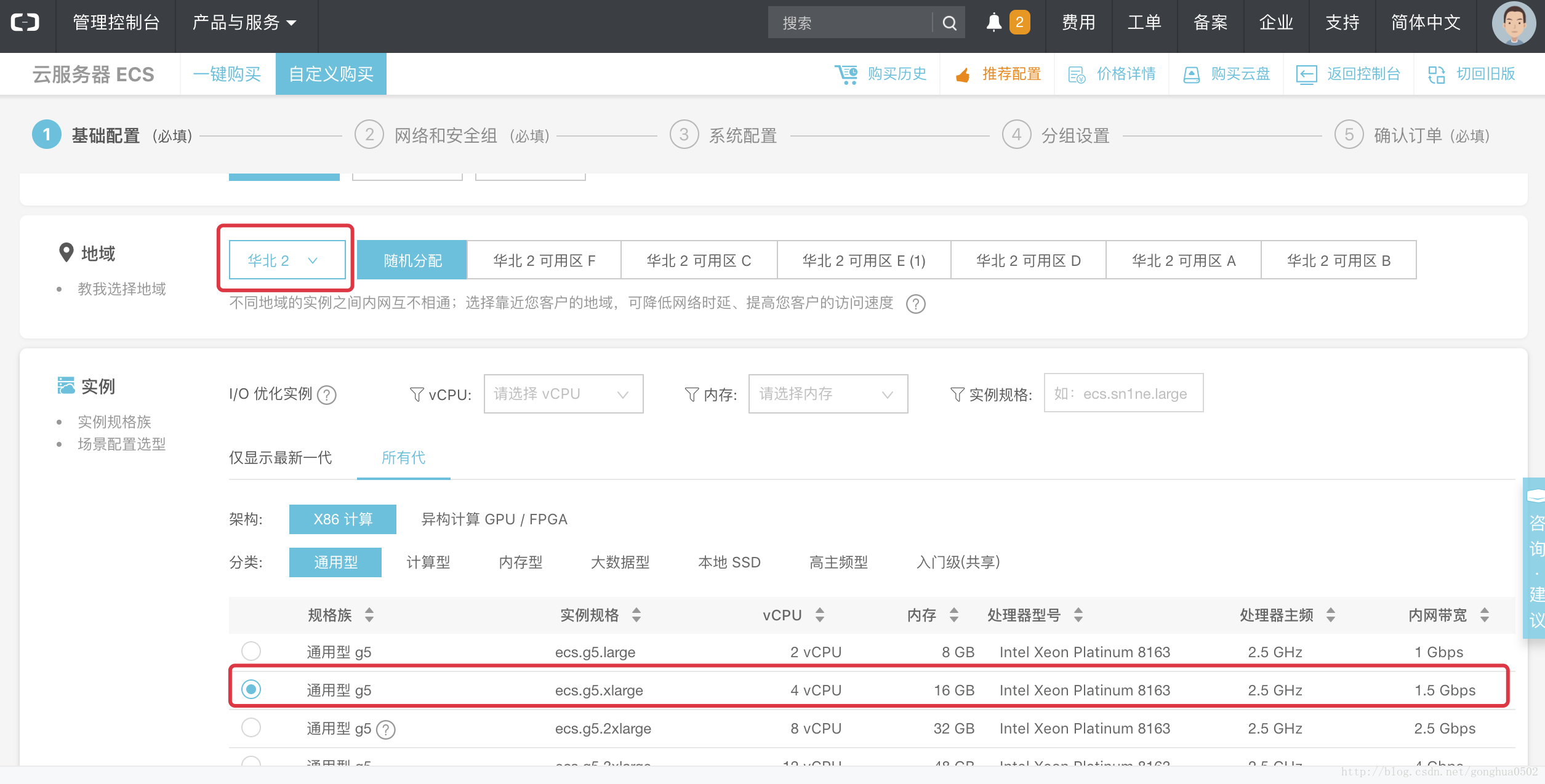Click 场景配置选型 link
Image resolution: width=1545 pixels, height=784 pixels.
pos(122,444)
